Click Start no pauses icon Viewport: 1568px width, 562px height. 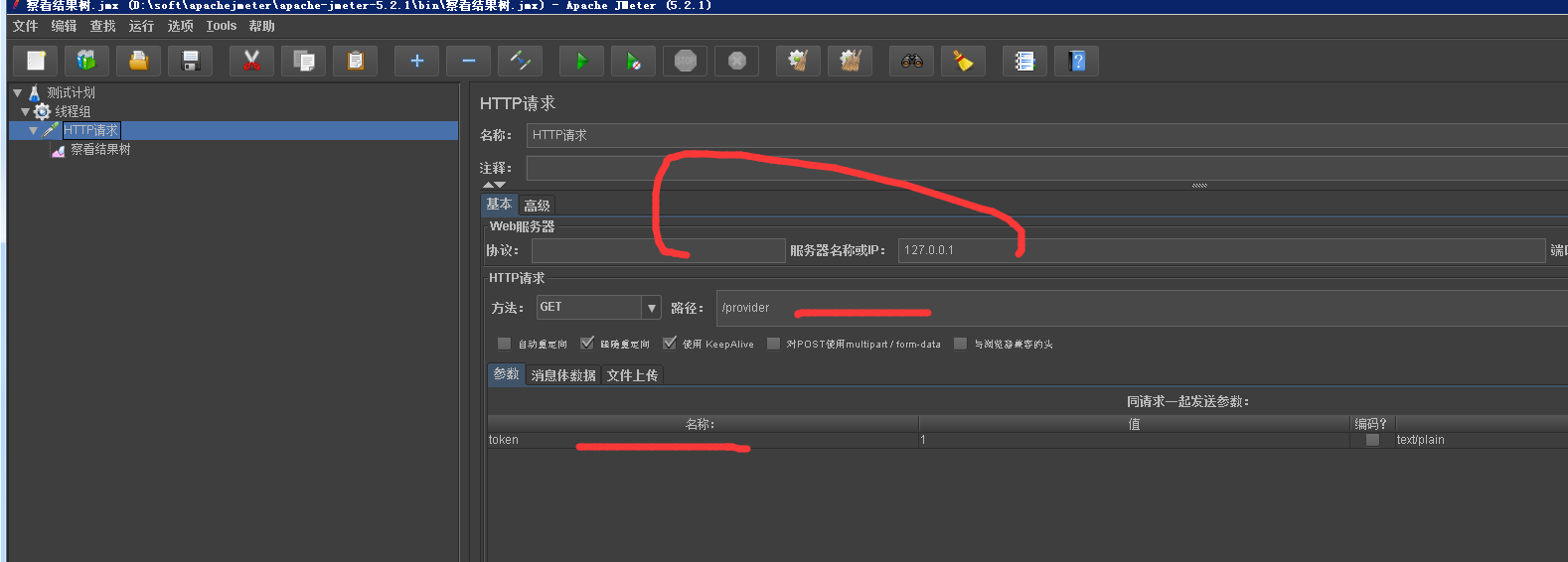tap(634, 61)
